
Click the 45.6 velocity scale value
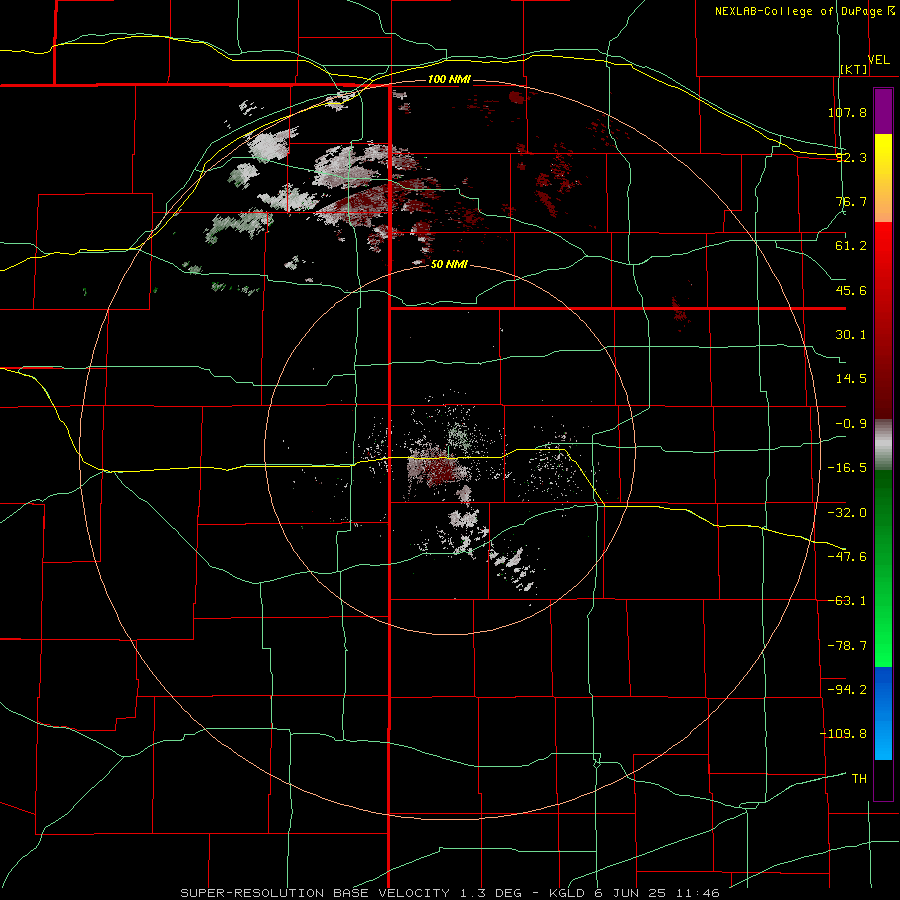tap(851, 290)
